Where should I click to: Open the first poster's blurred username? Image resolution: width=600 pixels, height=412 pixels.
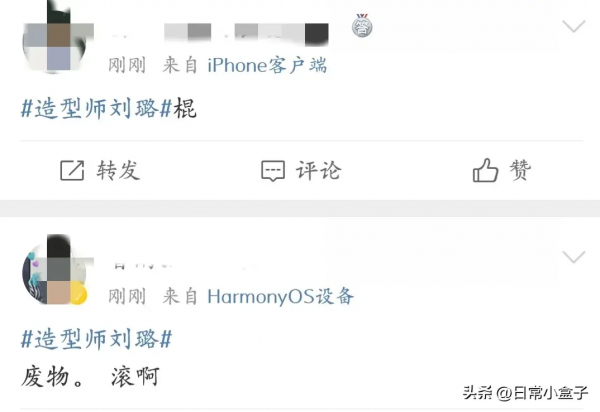220,34
